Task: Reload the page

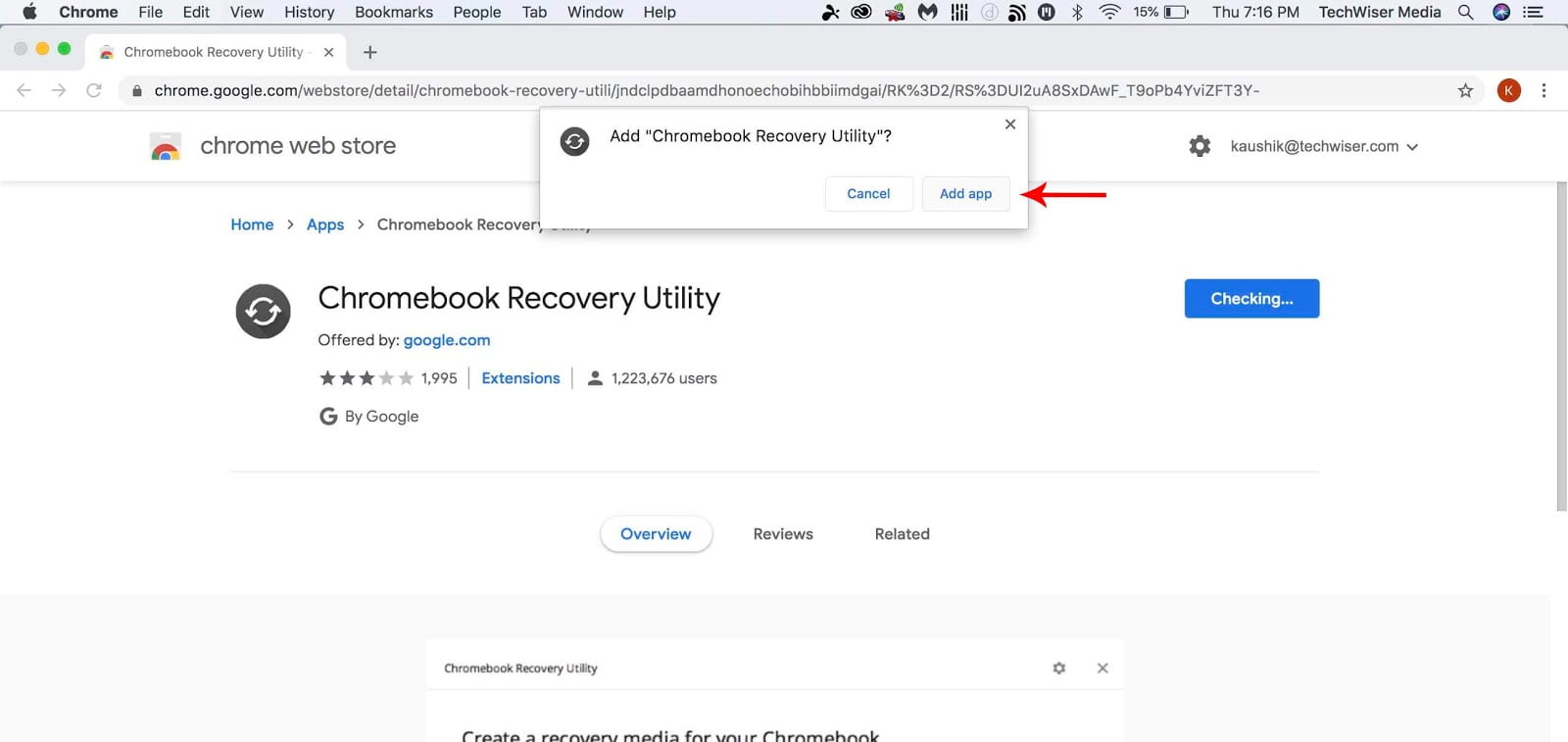Action: pos(94,90)
